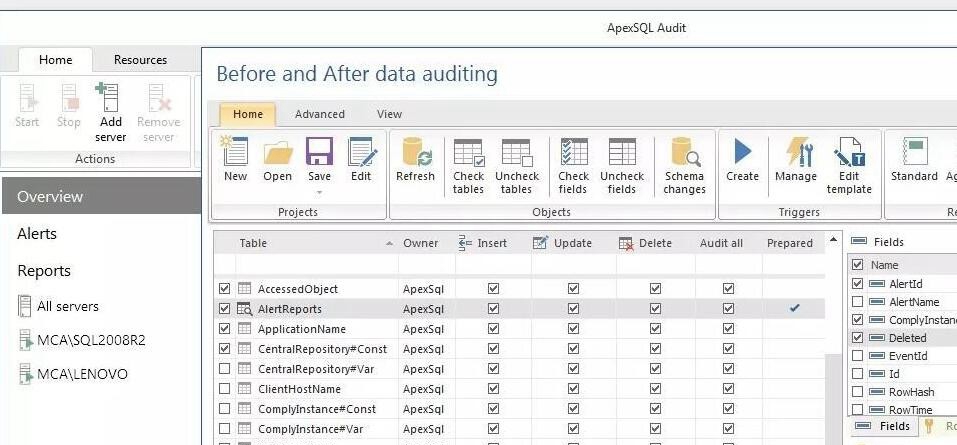Expand the Save button dropdown arrow
The image size is (957, 445).
[319, 193]
